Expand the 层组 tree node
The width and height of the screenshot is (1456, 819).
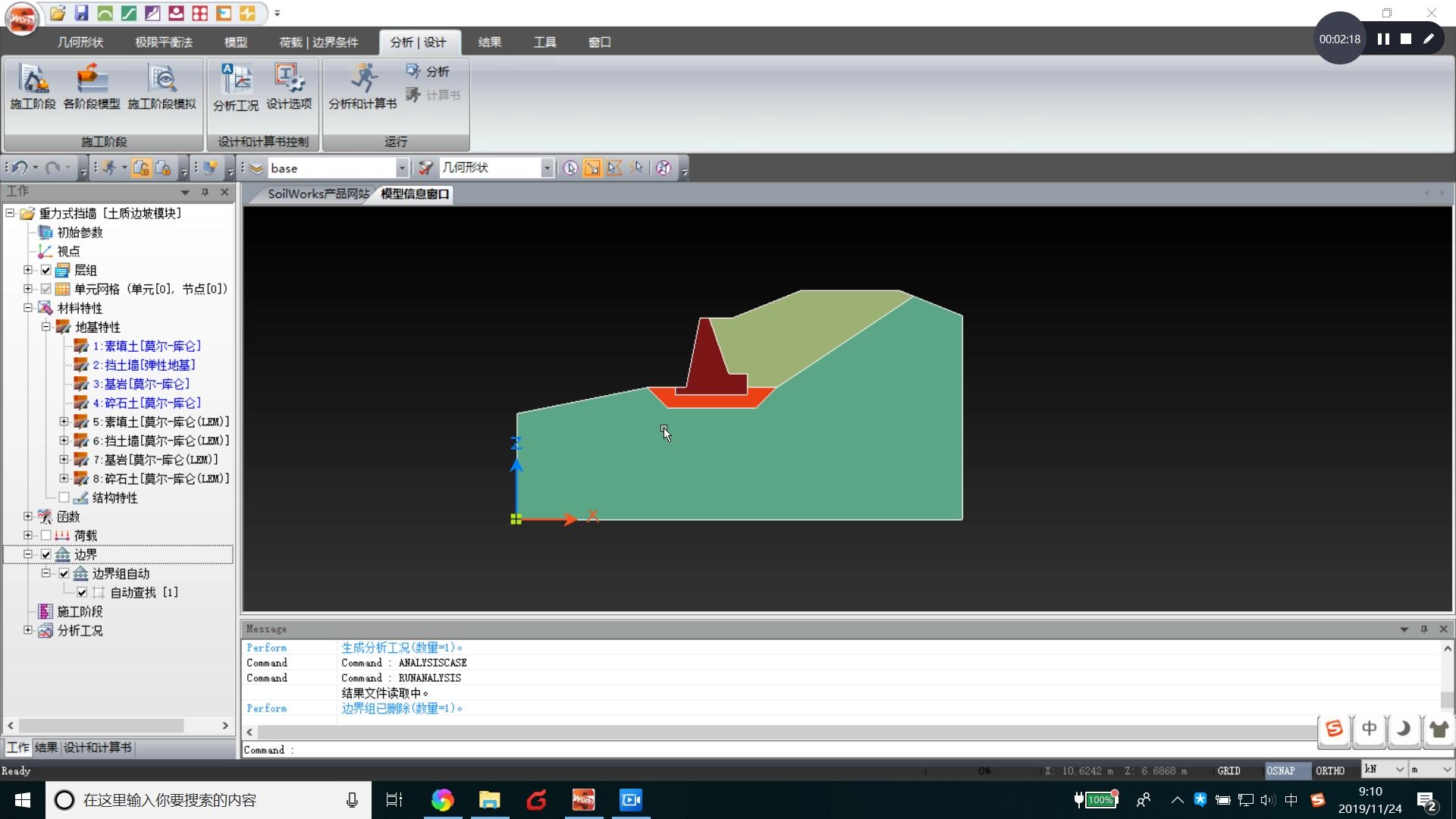[28, 270]
